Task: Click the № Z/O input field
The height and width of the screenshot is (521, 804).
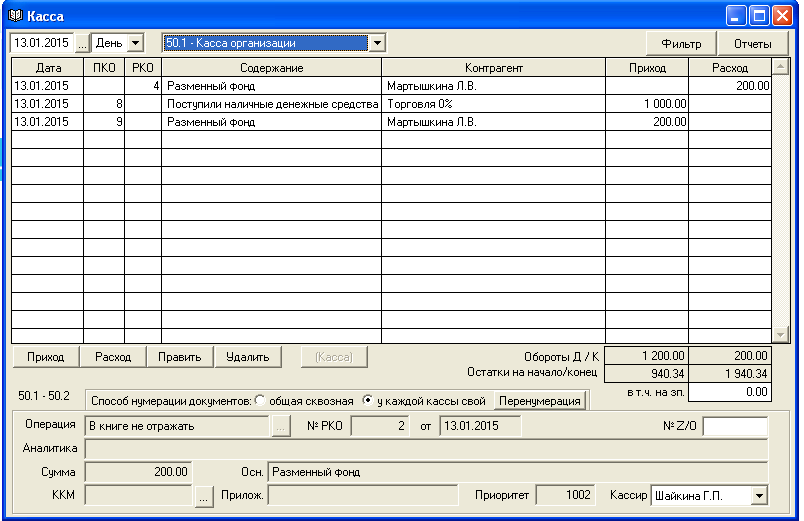Action: [734, 427]
